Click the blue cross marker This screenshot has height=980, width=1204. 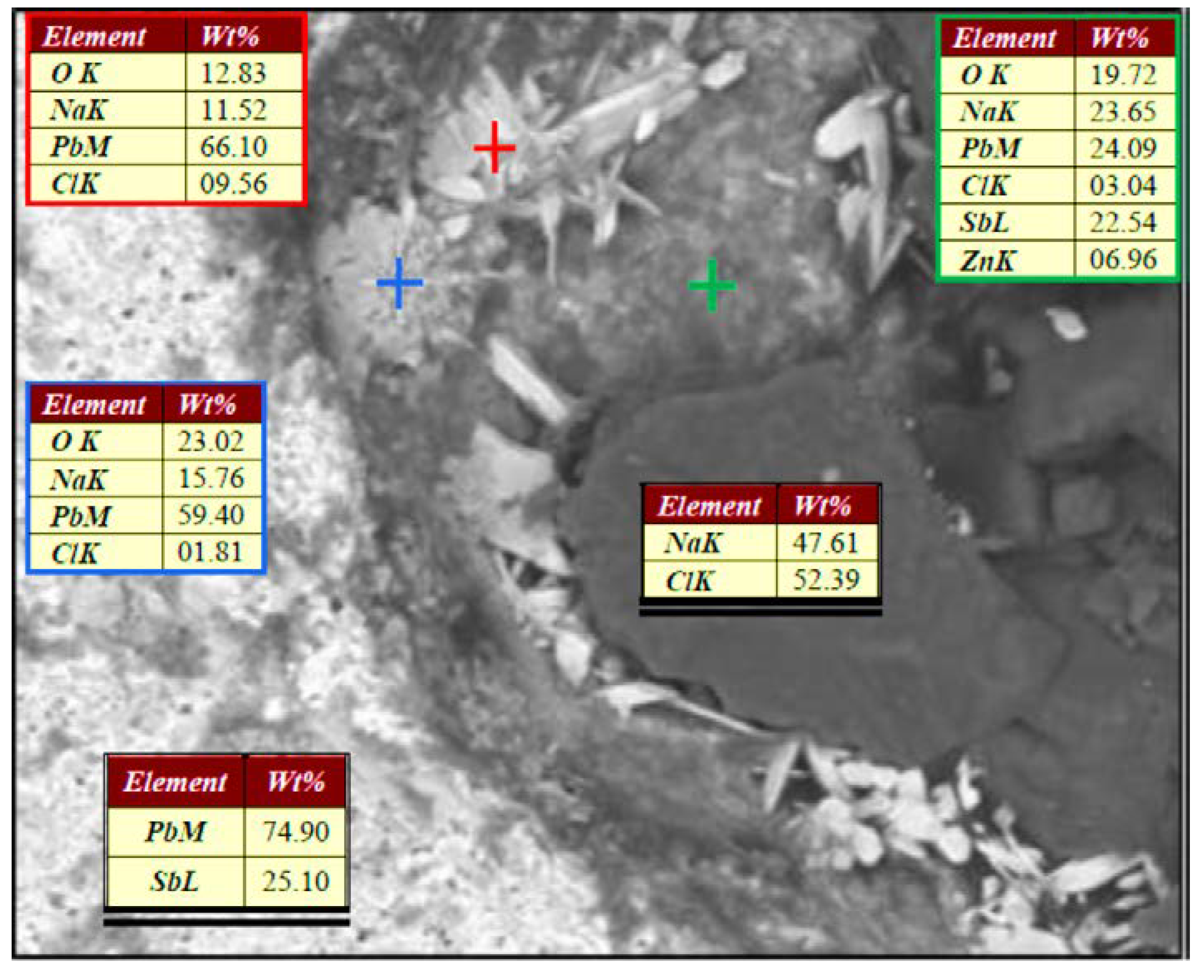click(399, 282)
